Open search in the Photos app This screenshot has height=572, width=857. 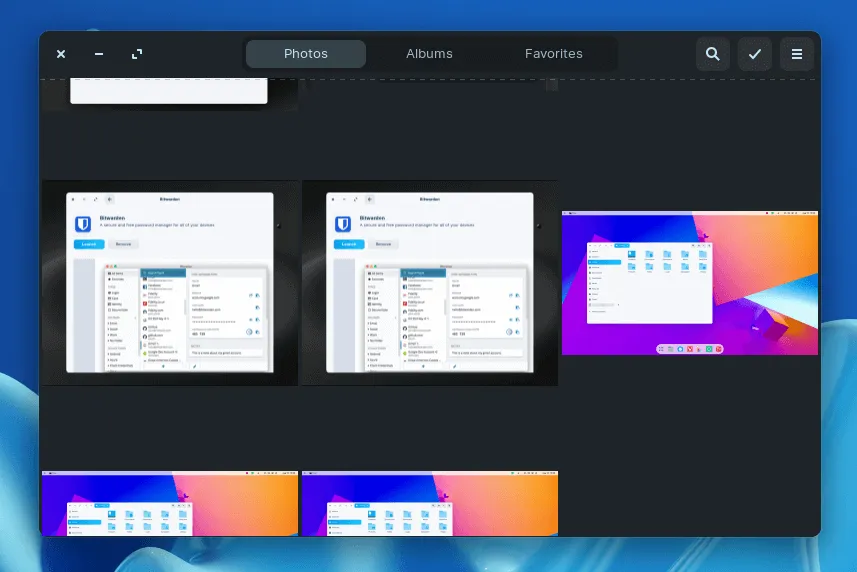tap(712, 54)
